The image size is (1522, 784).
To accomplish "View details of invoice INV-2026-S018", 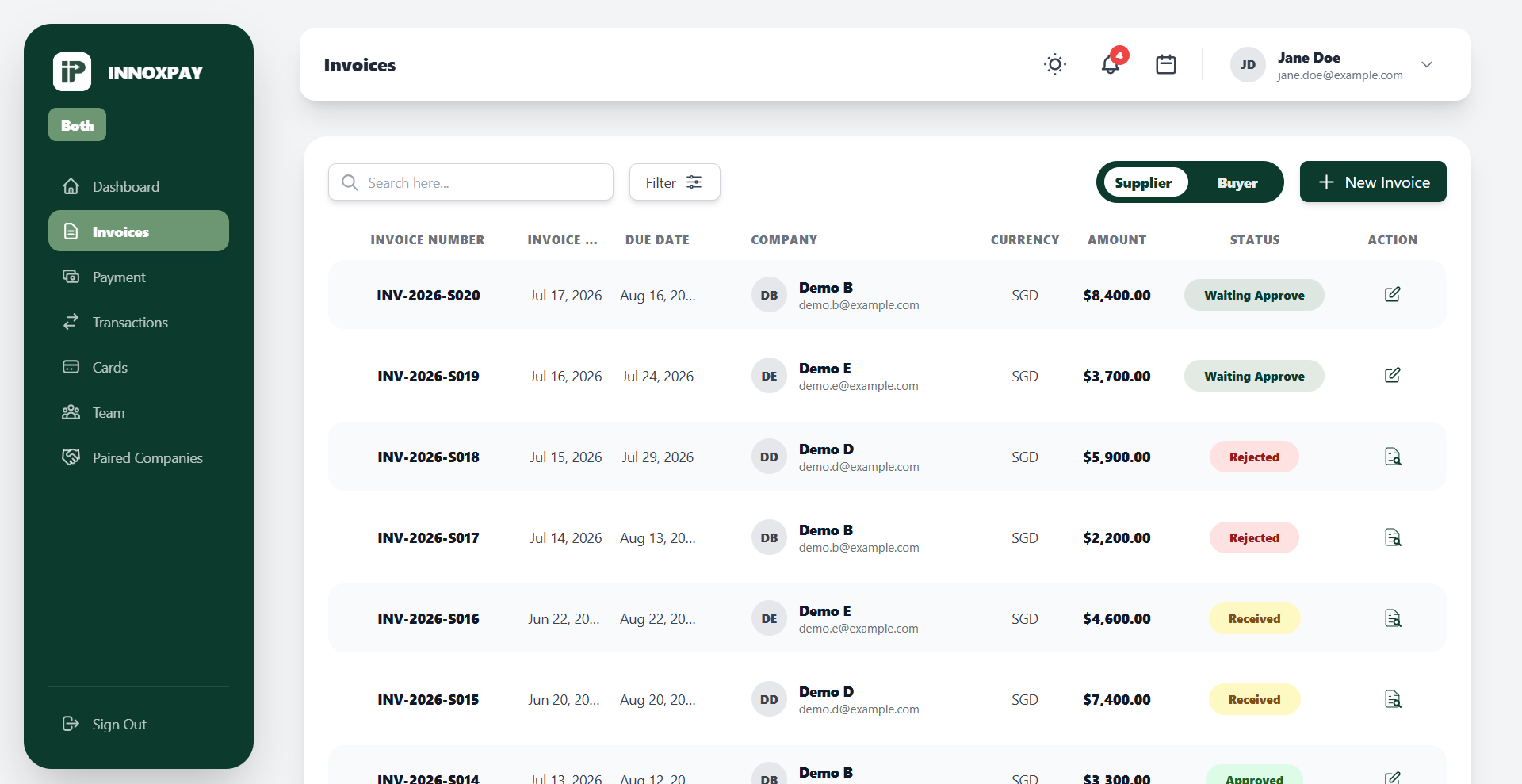I will (x=1392, y=457).
